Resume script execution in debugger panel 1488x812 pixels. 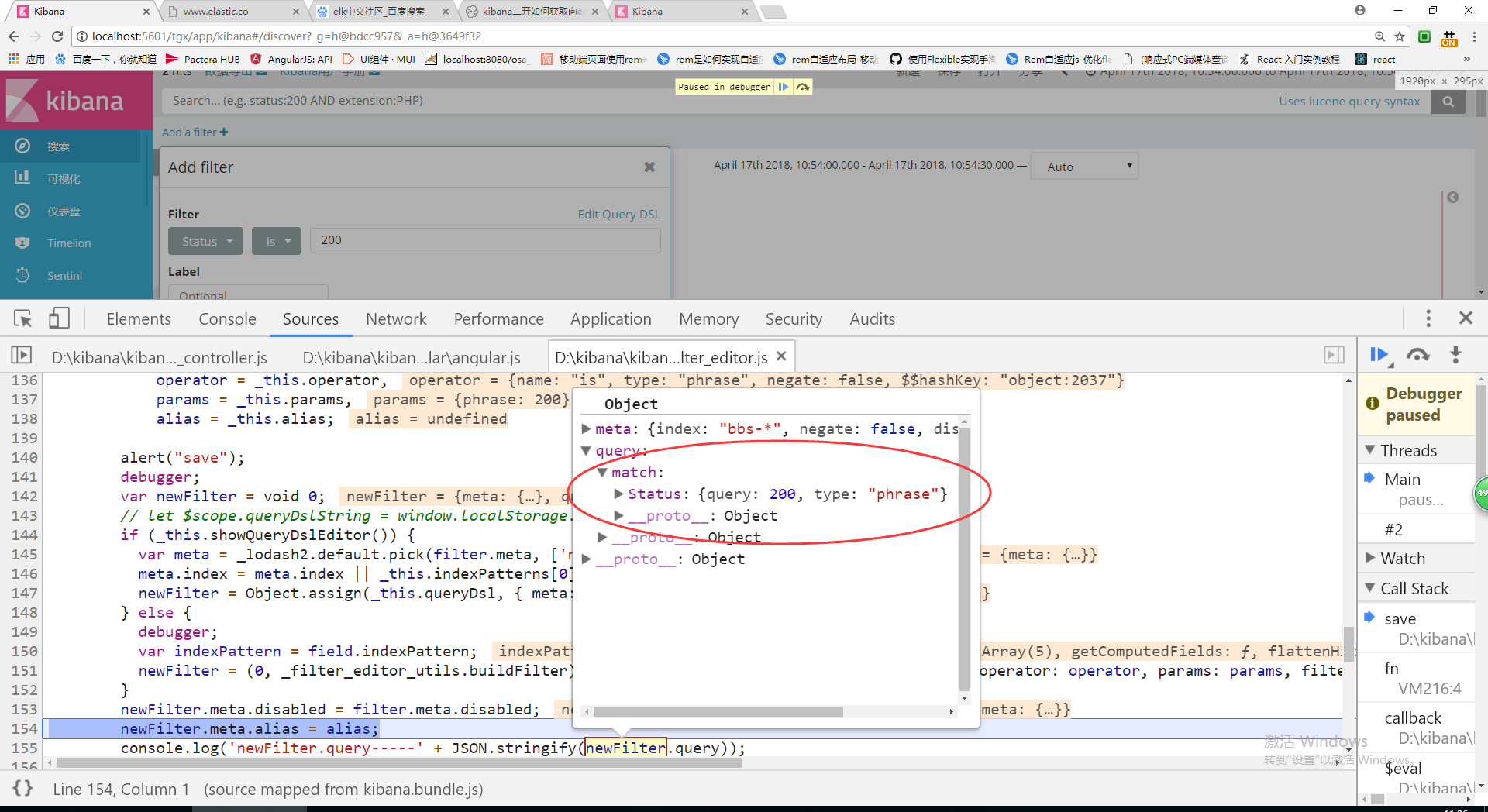pos(1380,355)
